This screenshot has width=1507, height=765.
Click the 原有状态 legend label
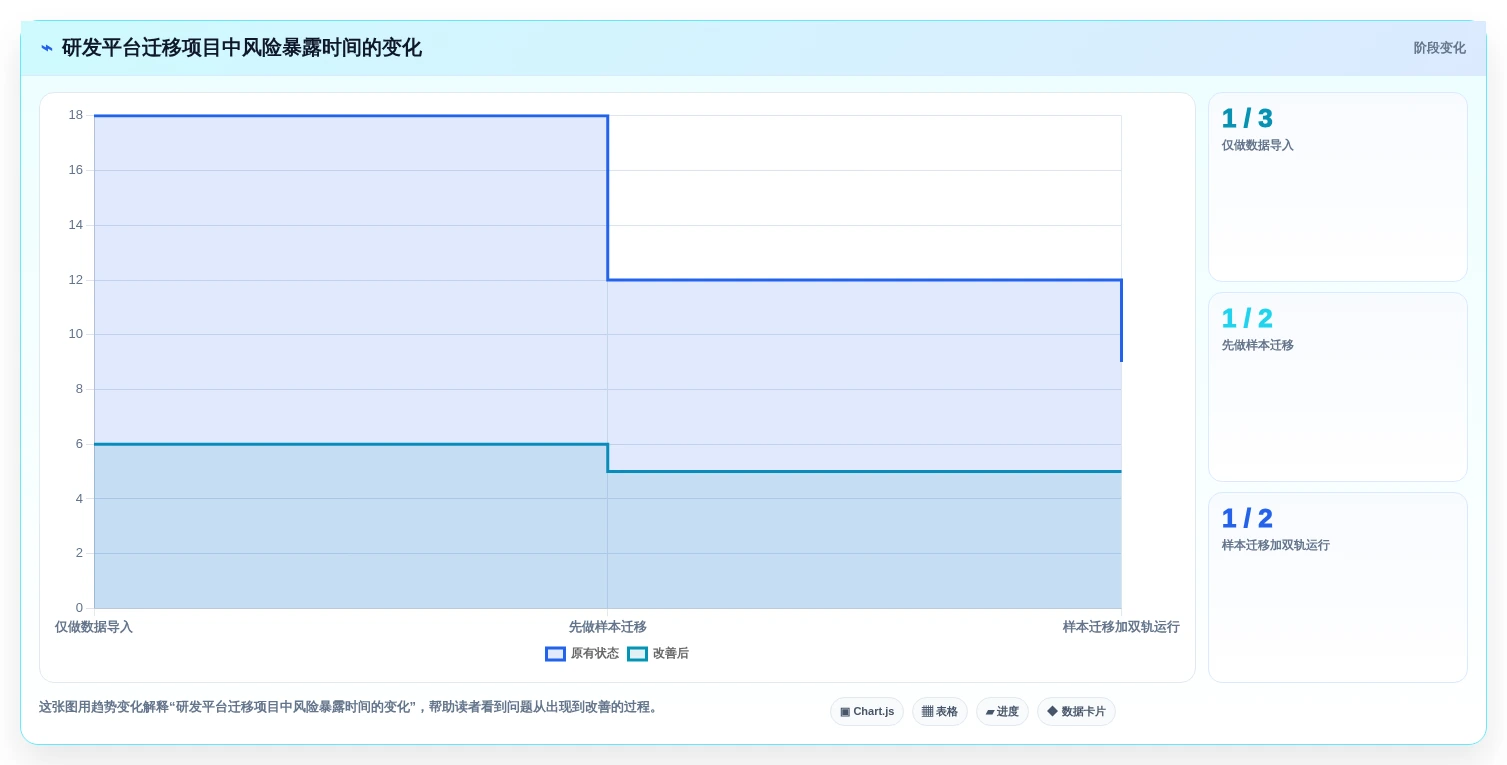595,654
